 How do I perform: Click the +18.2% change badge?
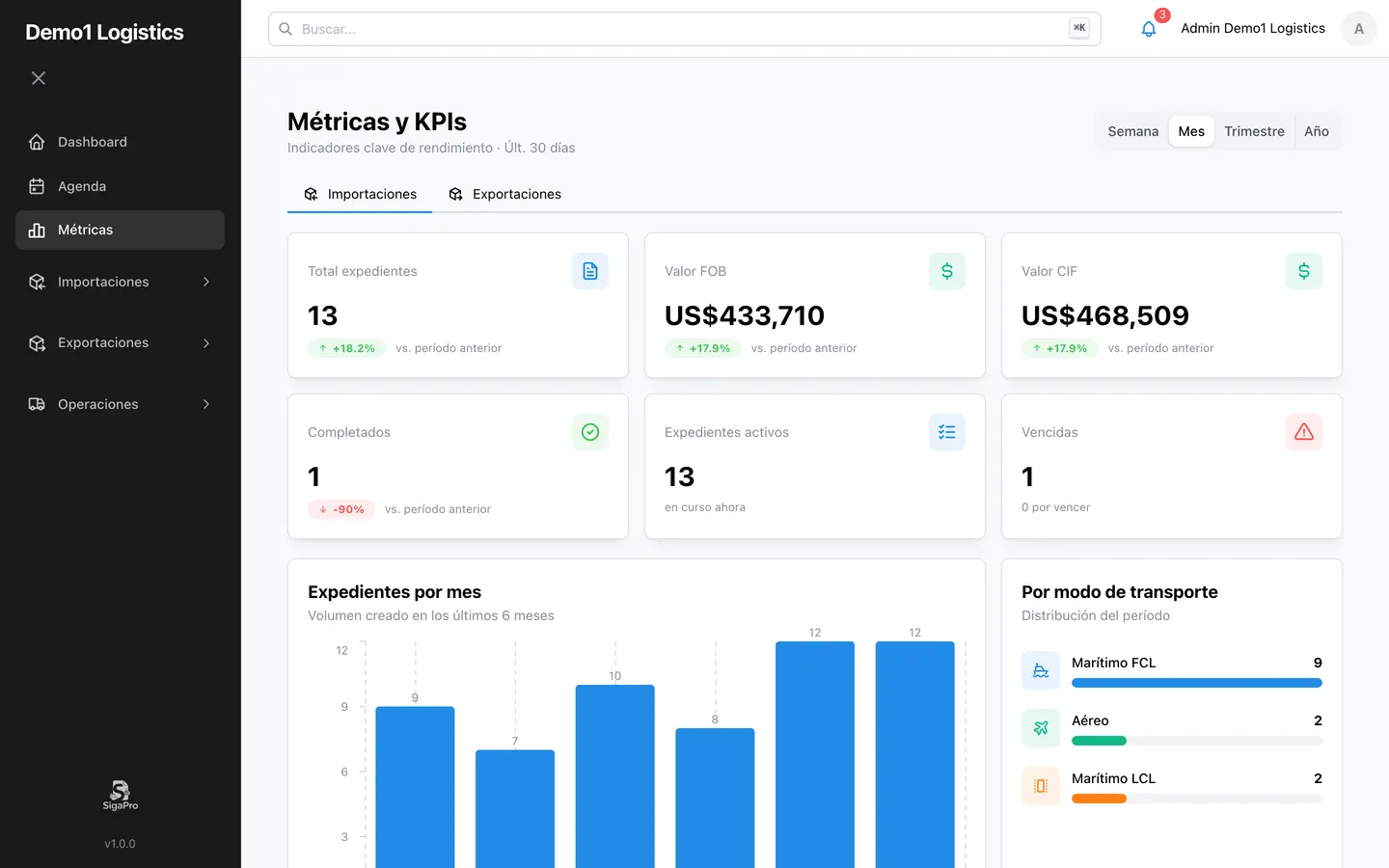click(x=347, y=348)
